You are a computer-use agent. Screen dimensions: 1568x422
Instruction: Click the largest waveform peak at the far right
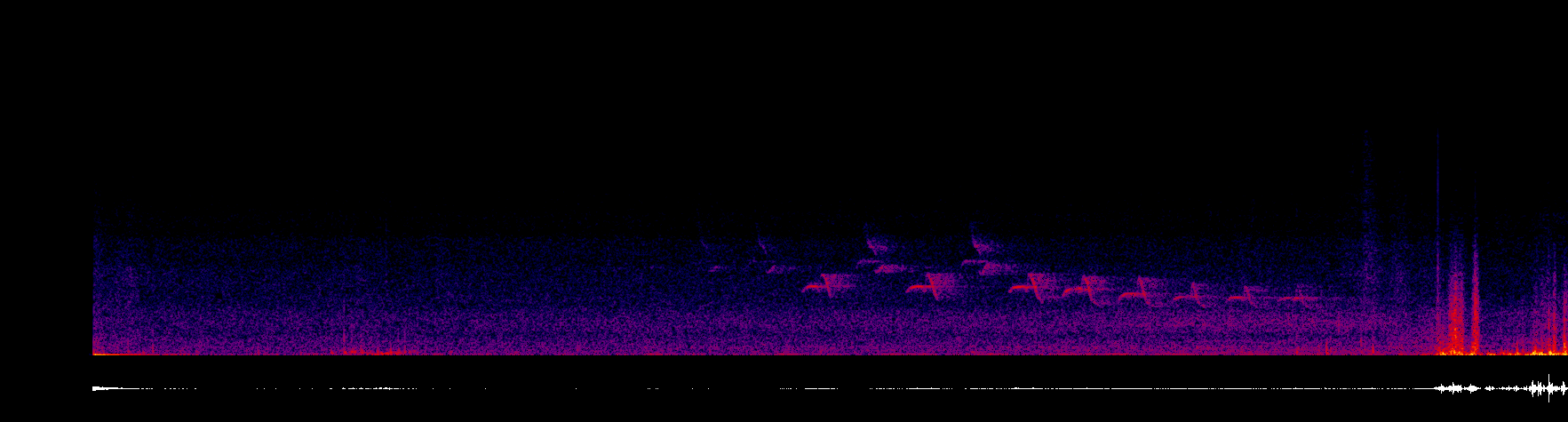pyautogui.click(x=1550, y=388)
